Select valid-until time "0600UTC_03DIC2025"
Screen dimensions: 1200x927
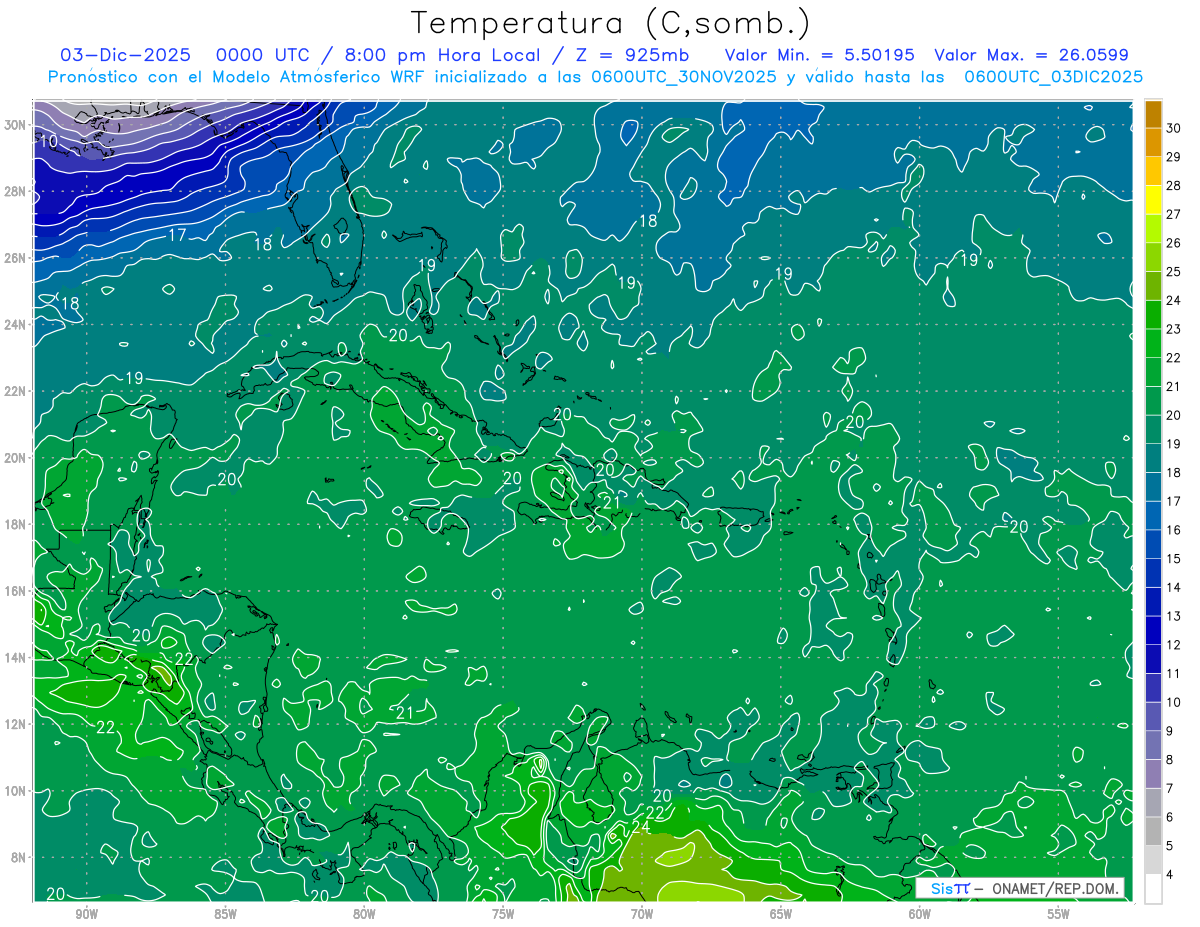coord(1053,76)
